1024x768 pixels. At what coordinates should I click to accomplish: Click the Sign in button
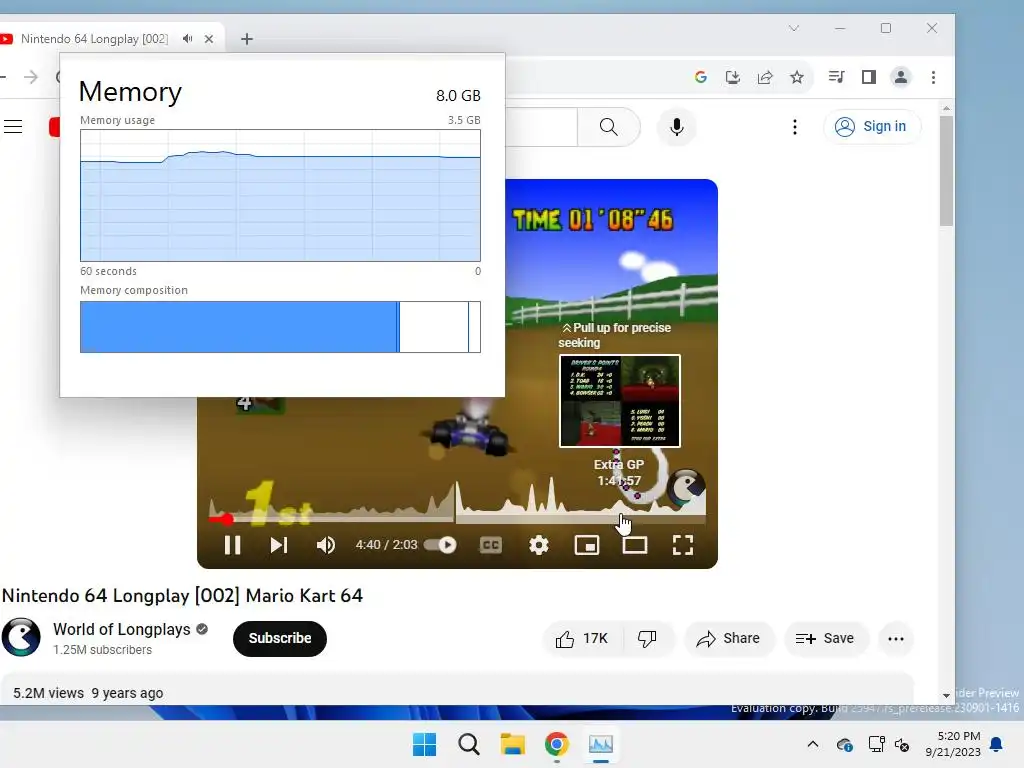872,126
